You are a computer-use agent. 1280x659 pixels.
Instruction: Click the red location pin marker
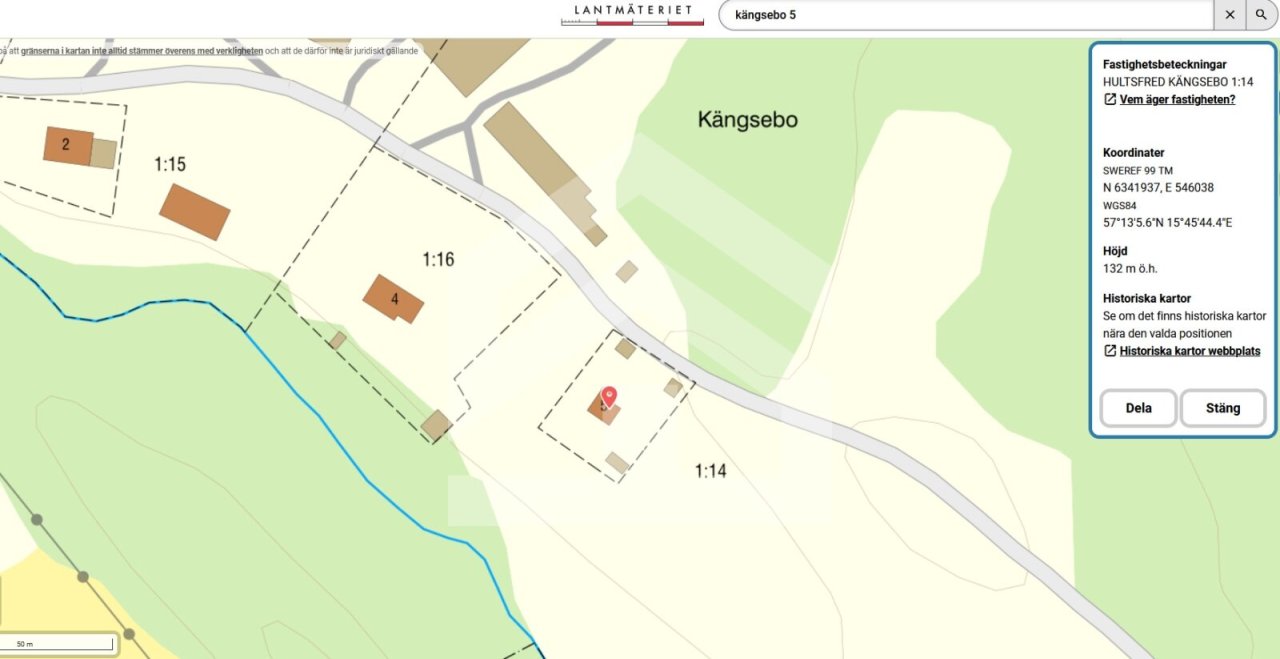[609, 397]
